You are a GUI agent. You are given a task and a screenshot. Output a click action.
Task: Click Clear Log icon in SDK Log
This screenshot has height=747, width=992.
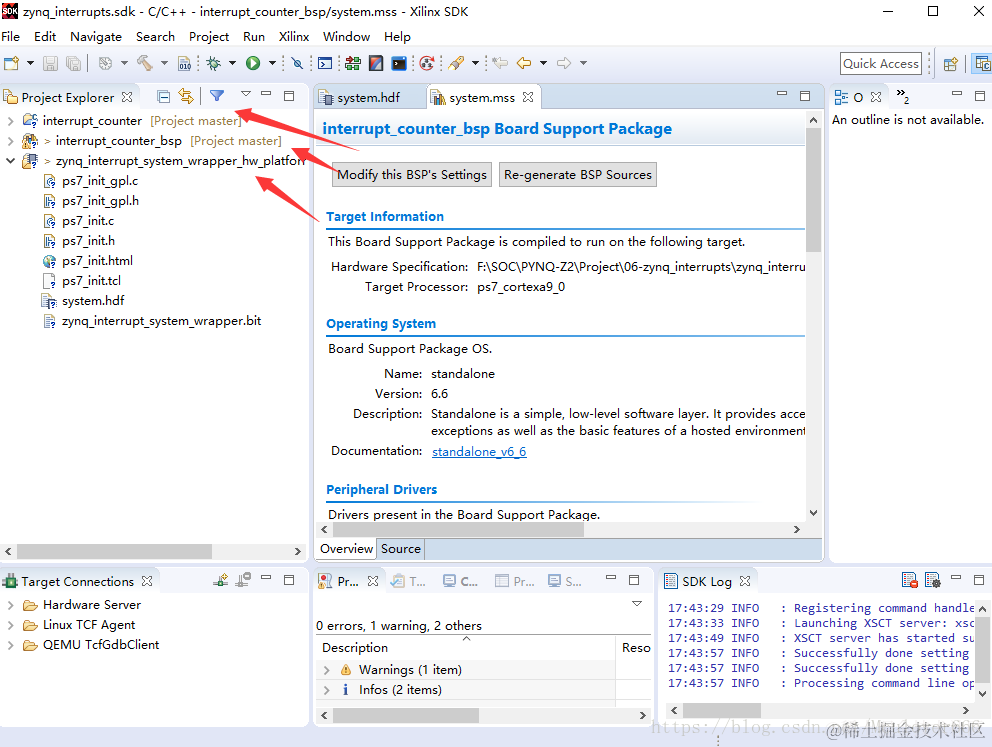click(910, 580)
